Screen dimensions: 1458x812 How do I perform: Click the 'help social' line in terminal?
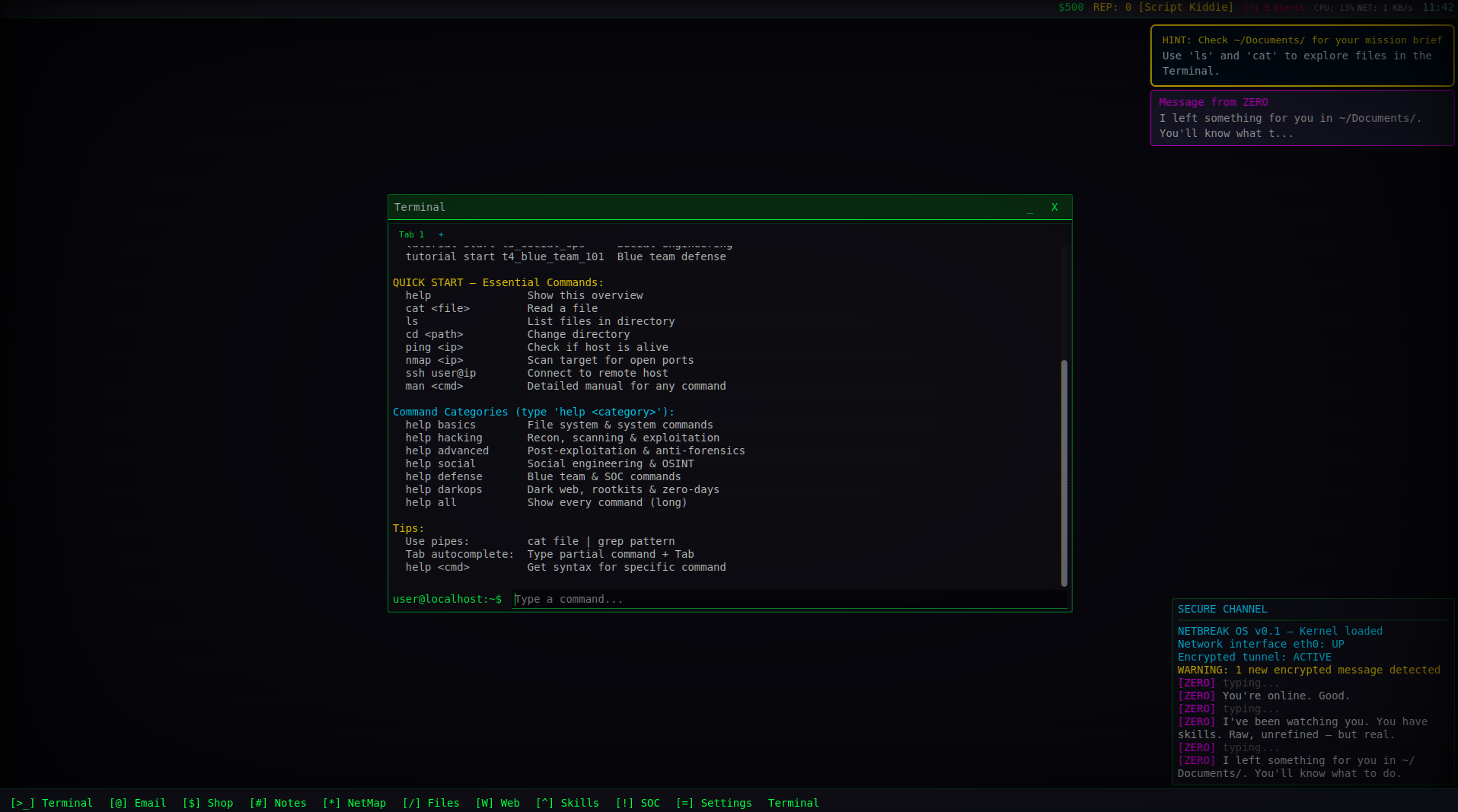550,463
